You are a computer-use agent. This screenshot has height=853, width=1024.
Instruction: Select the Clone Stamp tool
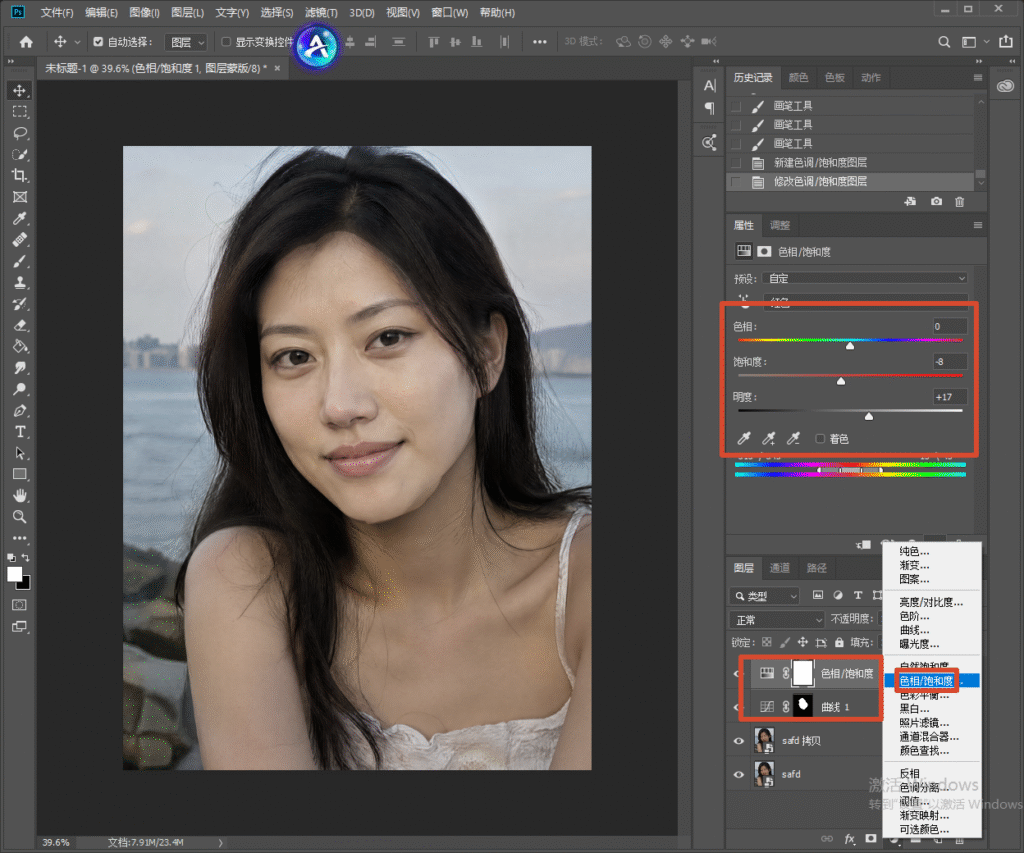click(20, 283)
